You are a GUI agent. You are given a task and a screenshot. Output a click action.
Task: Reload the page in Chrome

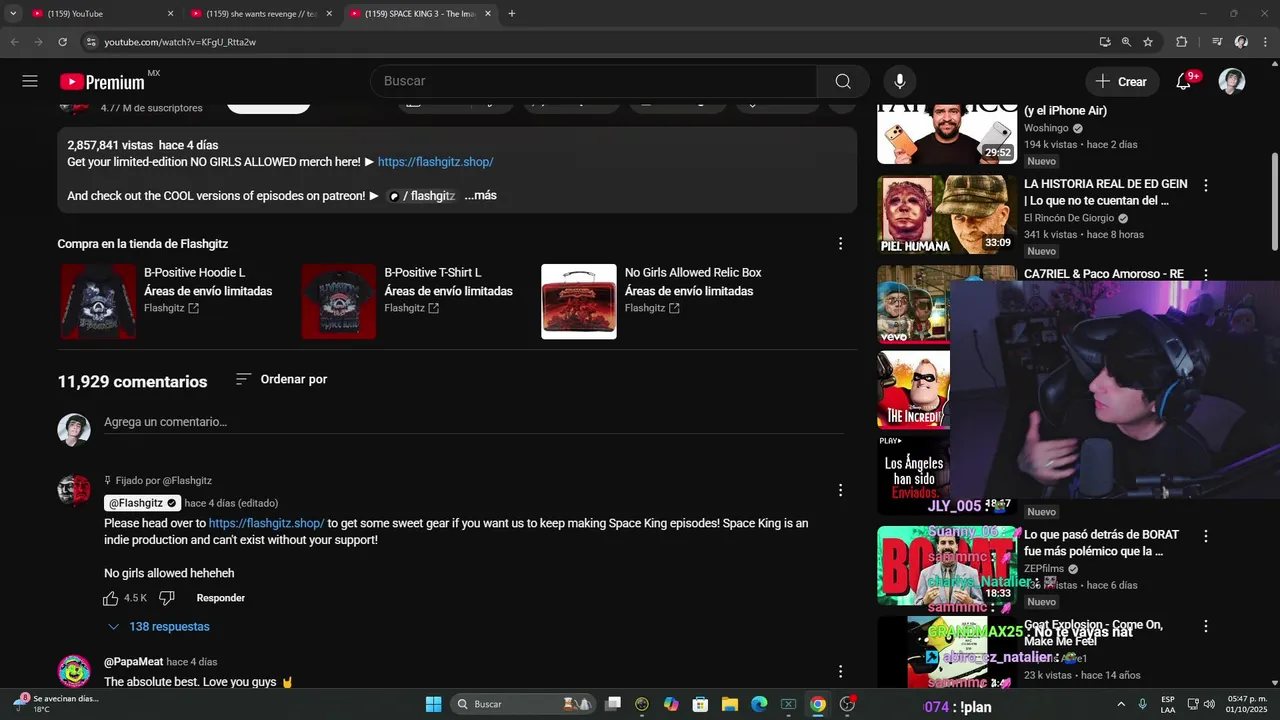pyautogui.click(x=62, y=42)
